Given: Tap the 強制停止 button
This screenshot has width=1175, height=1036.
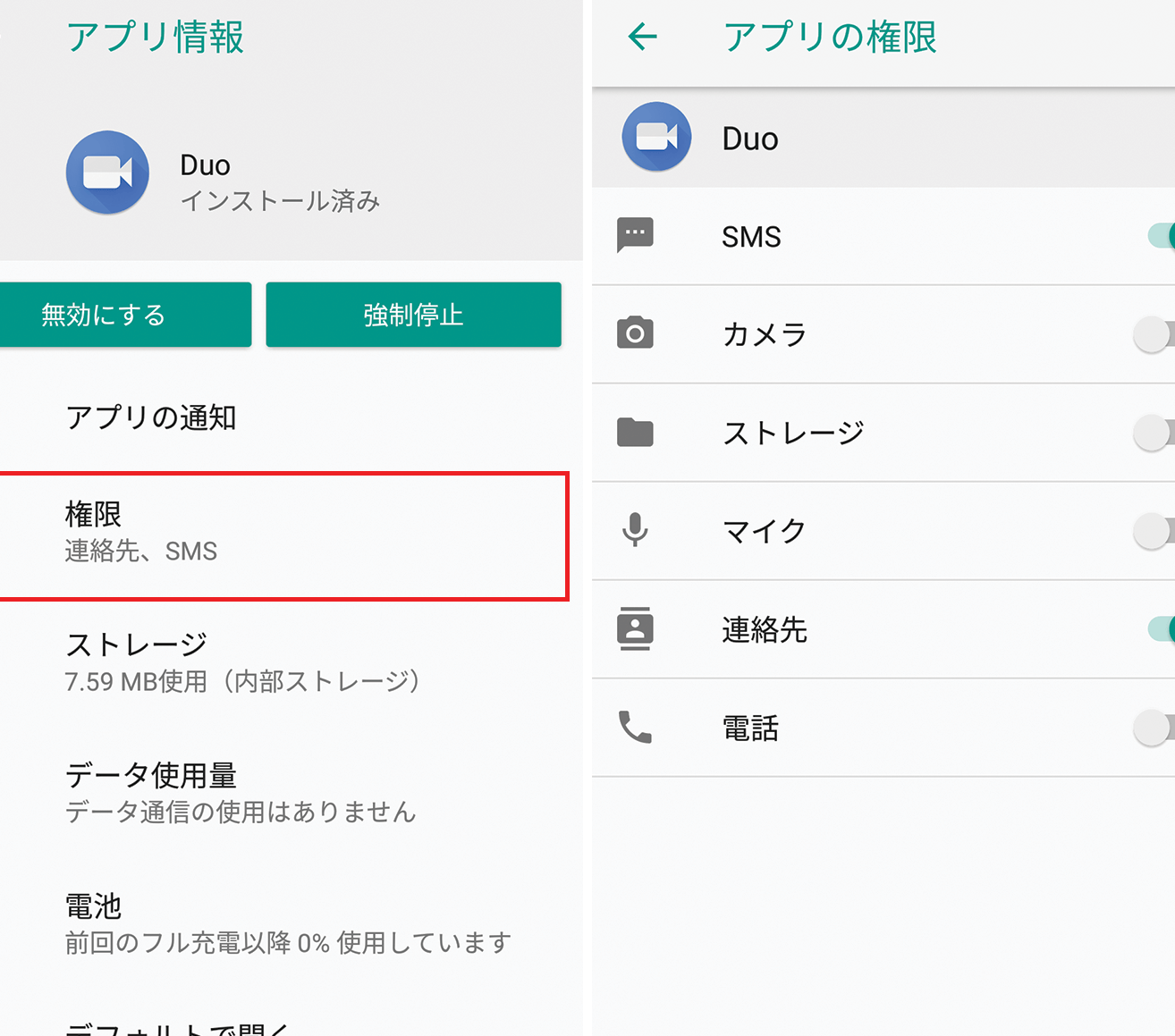Looking at the screenshot, I should [x=413, y=315].
